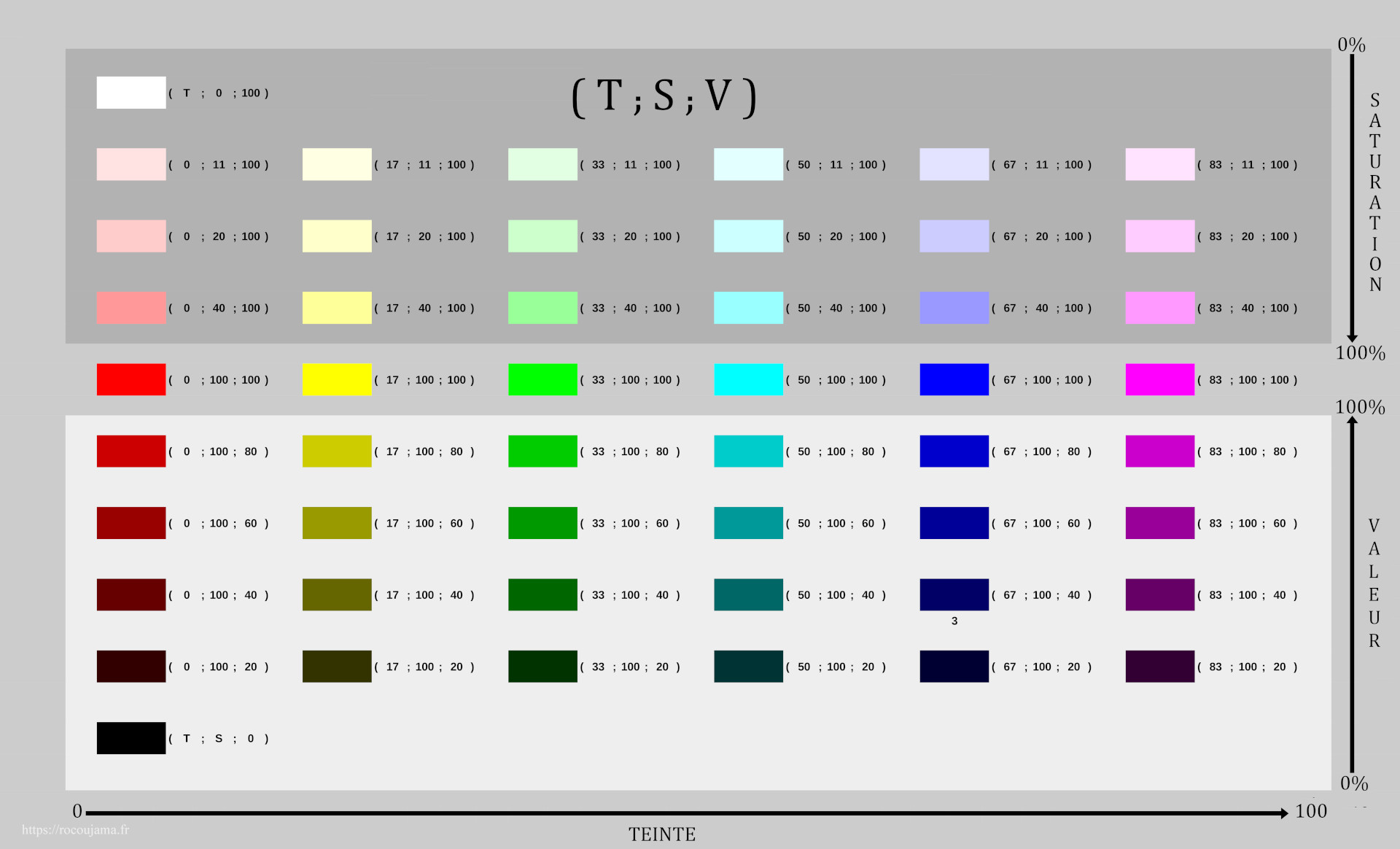Select the olive (17;100;40) swatch

coord(337,594)
